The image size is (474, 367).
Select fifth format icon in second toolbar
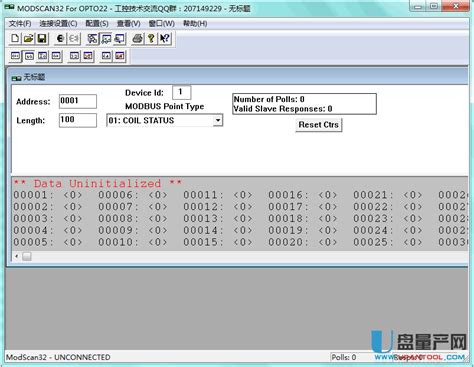coord(74,56)
